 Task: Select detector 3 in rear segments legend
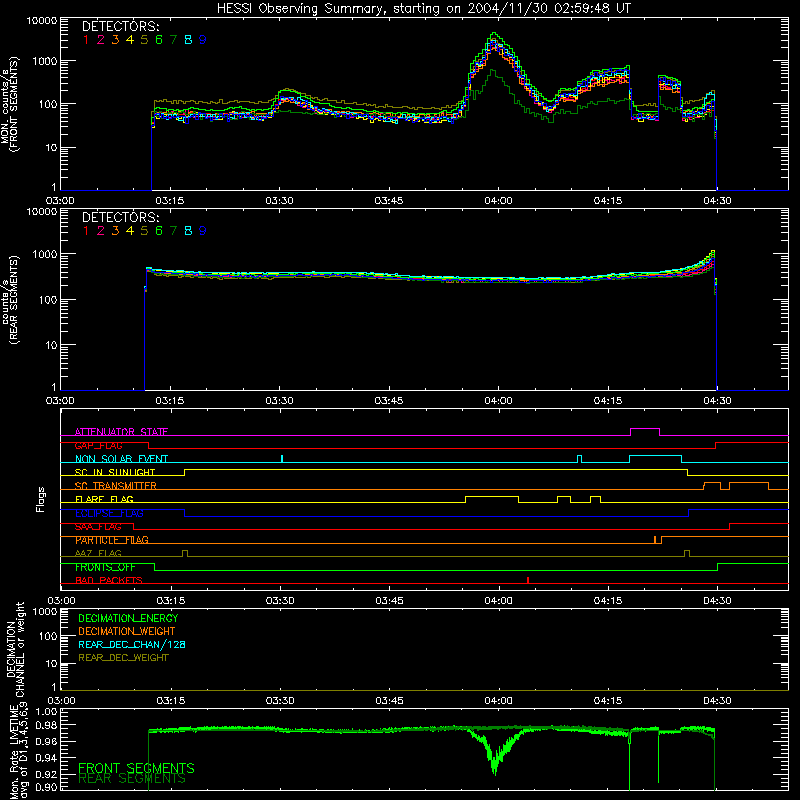(x=115, y=231)
